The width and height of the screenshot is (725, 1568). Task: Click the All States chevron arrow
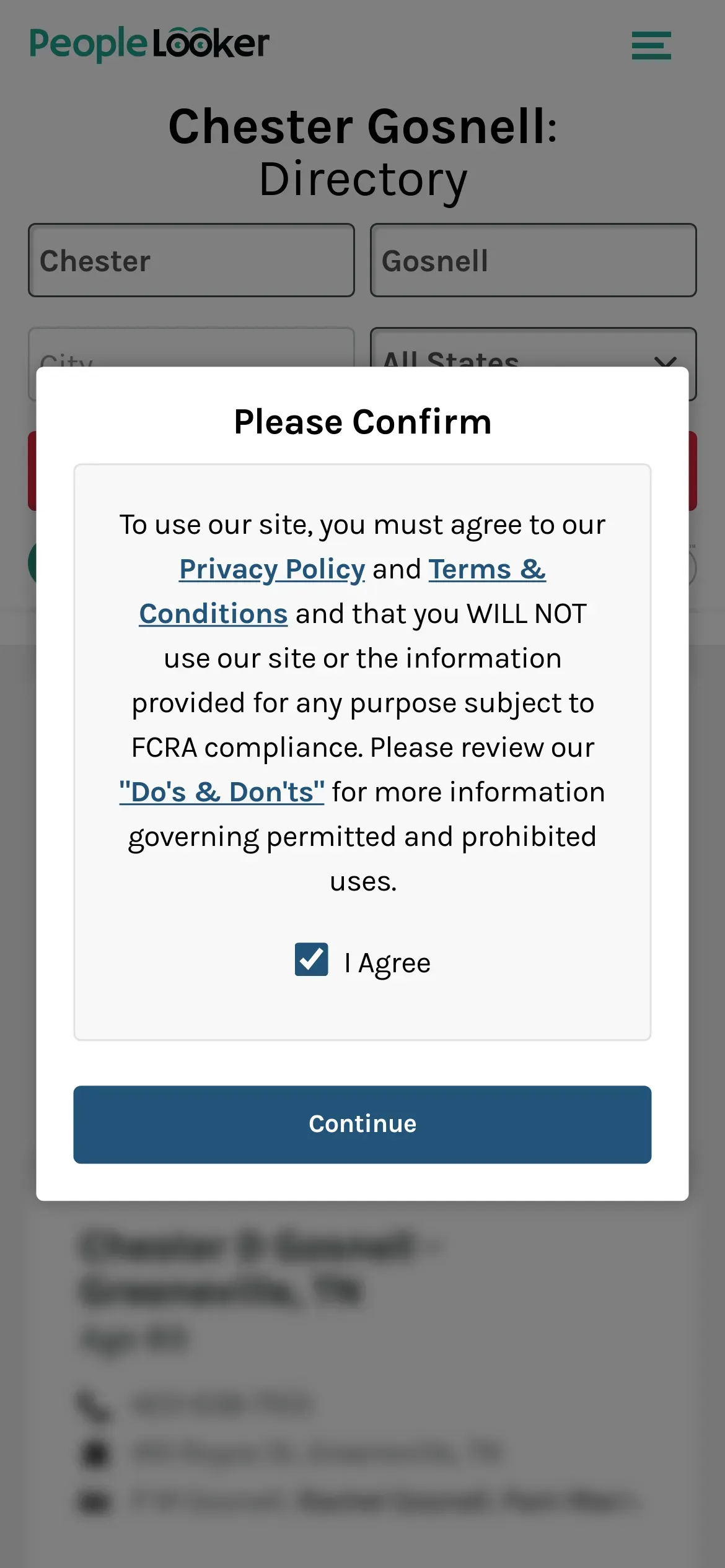[665, 359]
